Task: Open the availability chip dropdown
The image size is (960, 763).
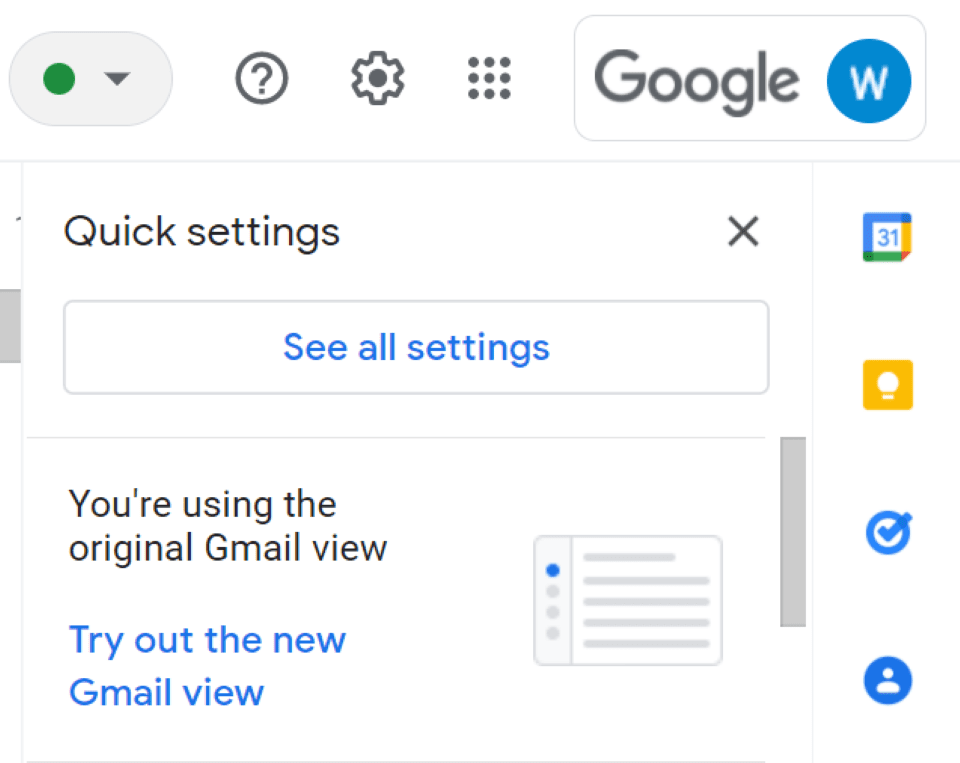Action: [90, 79]
